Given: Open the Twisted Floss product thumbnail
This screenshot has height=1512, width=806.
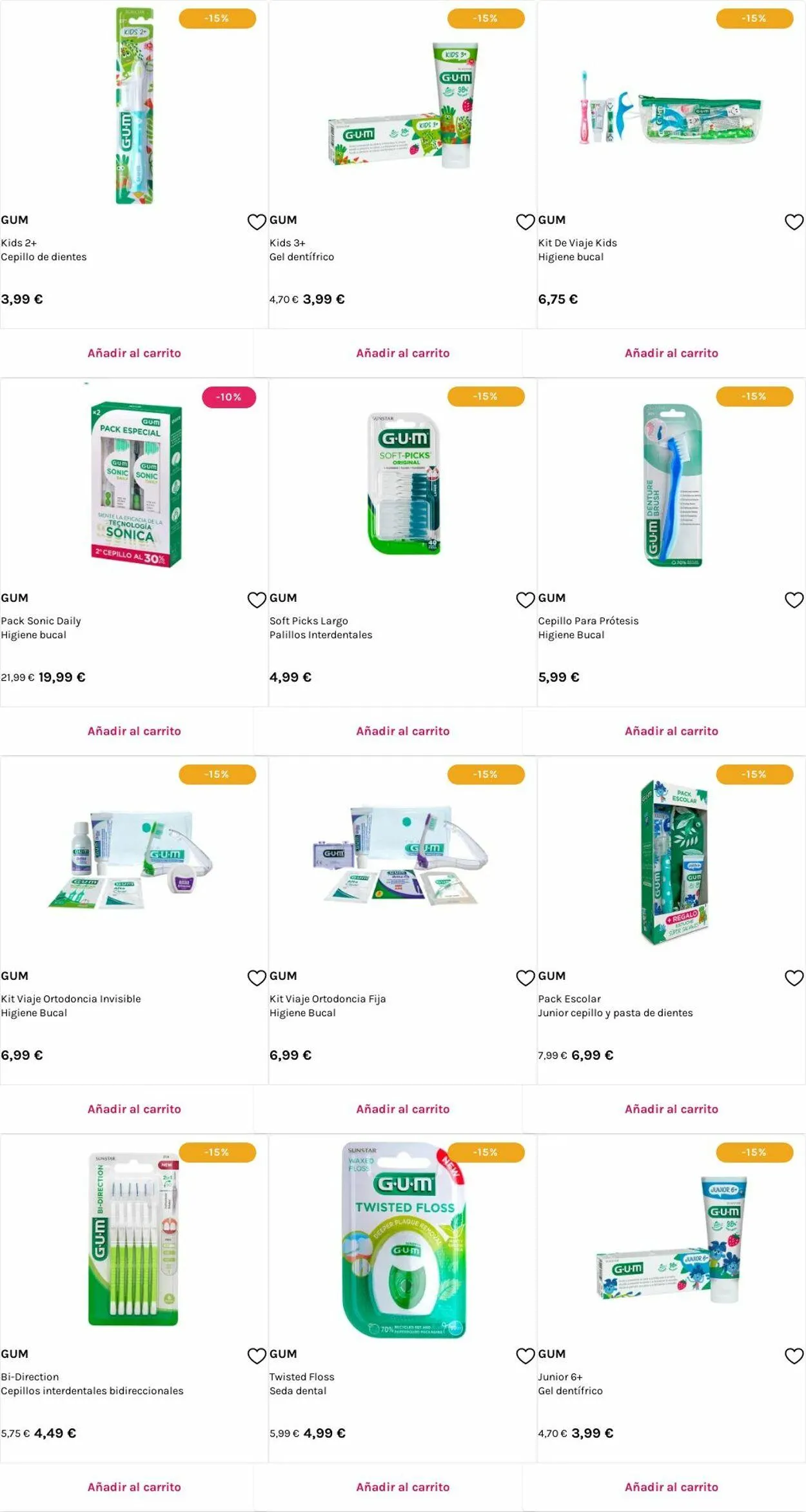Looking at the screenshot, I should pos(404,1240).
